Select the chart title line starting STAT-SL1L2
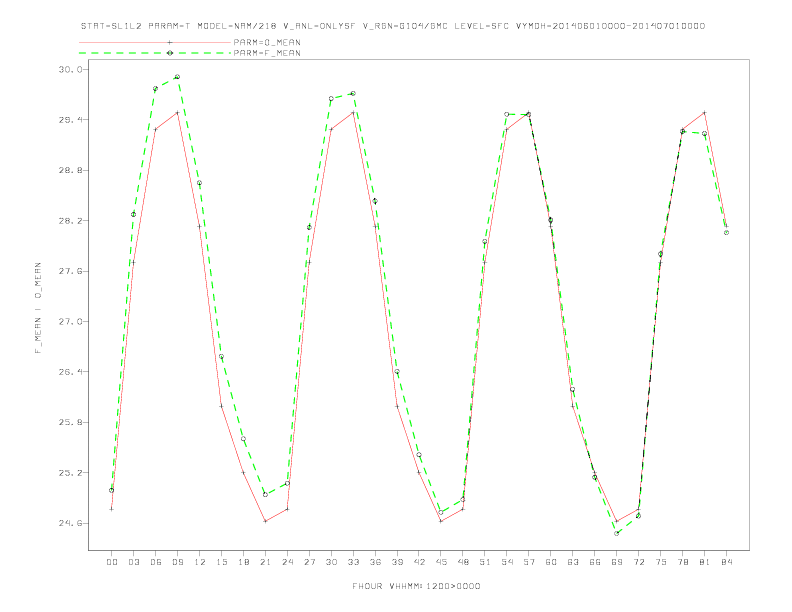 392,26
